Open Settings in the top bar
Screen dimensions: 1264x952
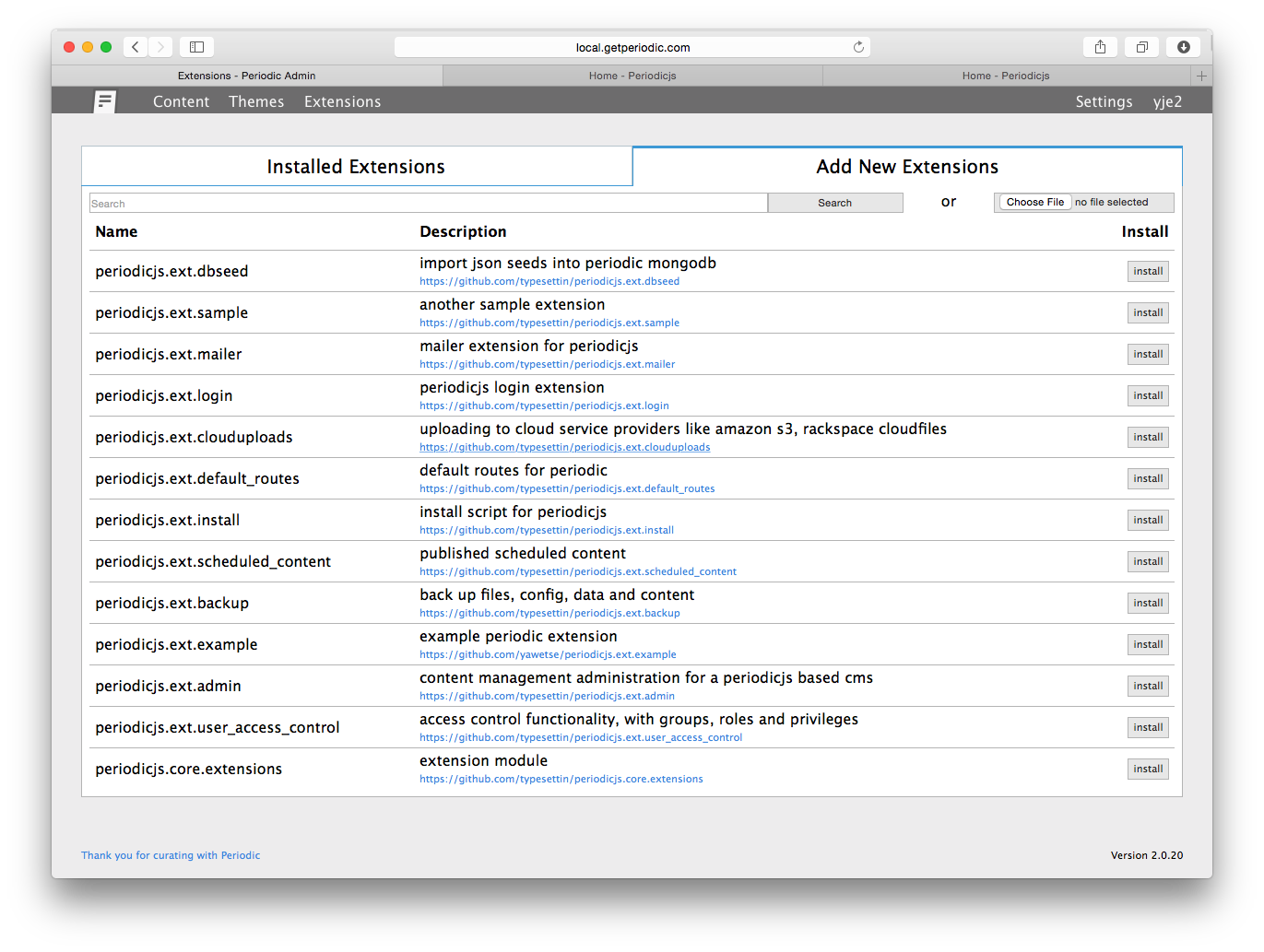click(1104, 101)
